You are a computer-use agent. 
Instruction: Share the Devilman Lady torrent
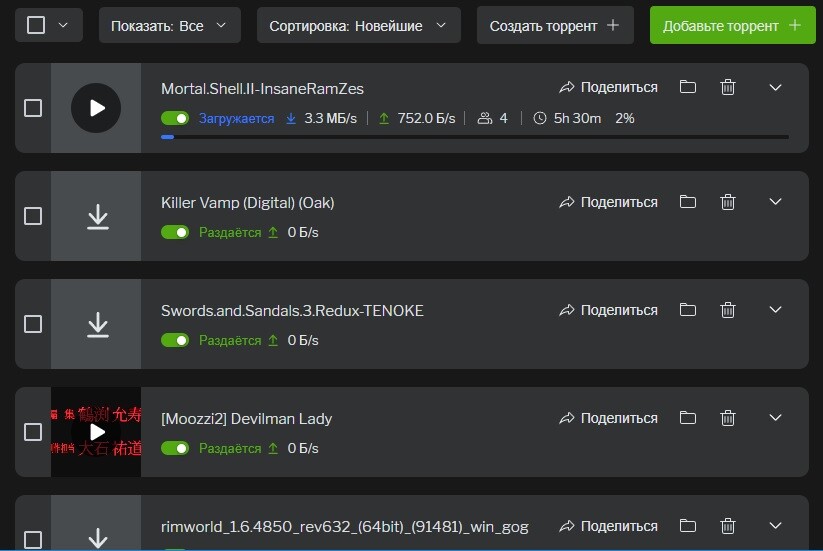tap(608, 418)
